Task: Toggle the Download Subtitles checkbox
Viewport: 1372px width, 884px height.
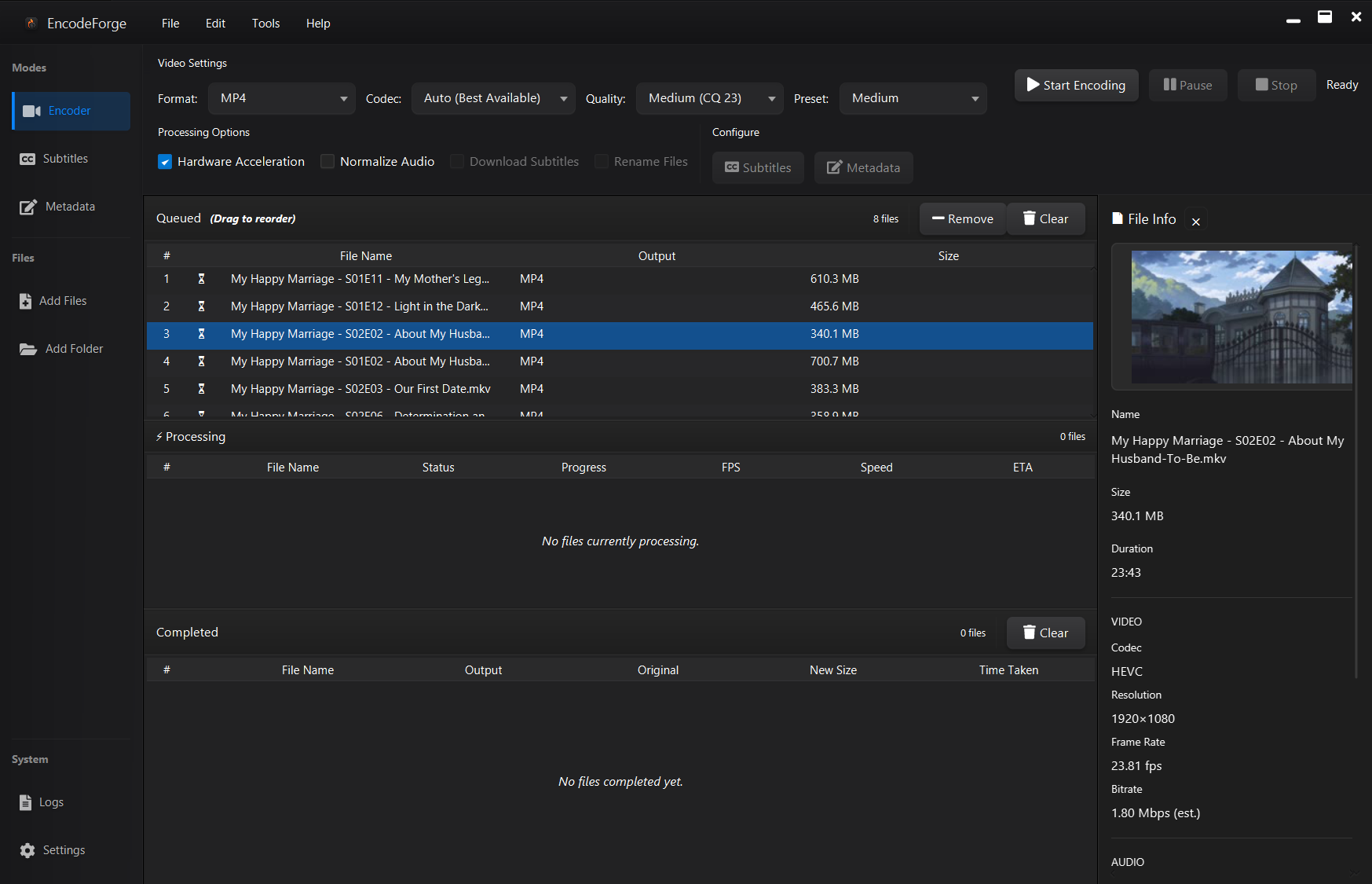Action: (x=457, y=162)
